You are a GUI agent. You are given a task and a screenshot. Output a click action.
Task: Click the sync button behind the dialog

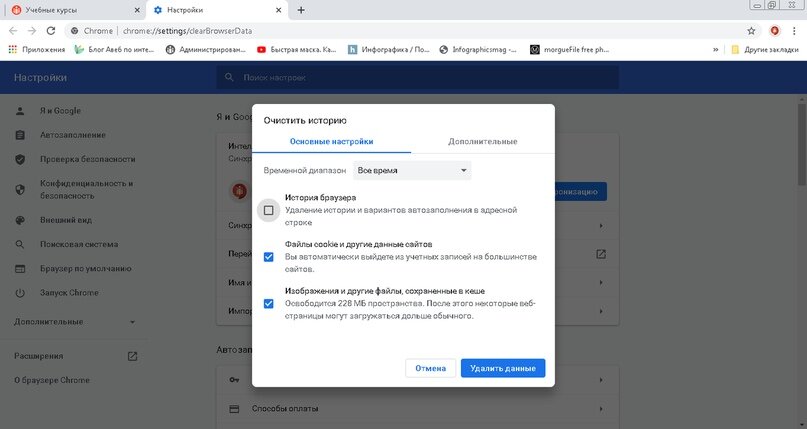click(581, 191)
